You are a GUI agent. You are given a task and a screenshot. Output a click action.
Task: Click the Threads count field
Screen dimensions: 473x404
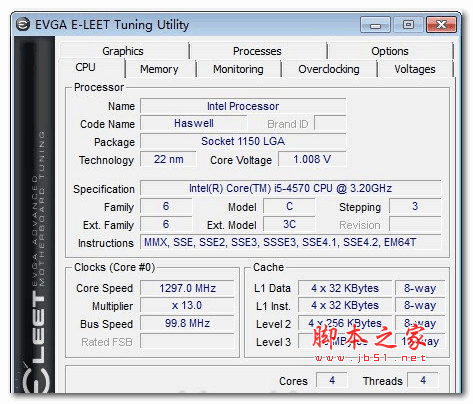pyautogui.click(x=423, y=380)
